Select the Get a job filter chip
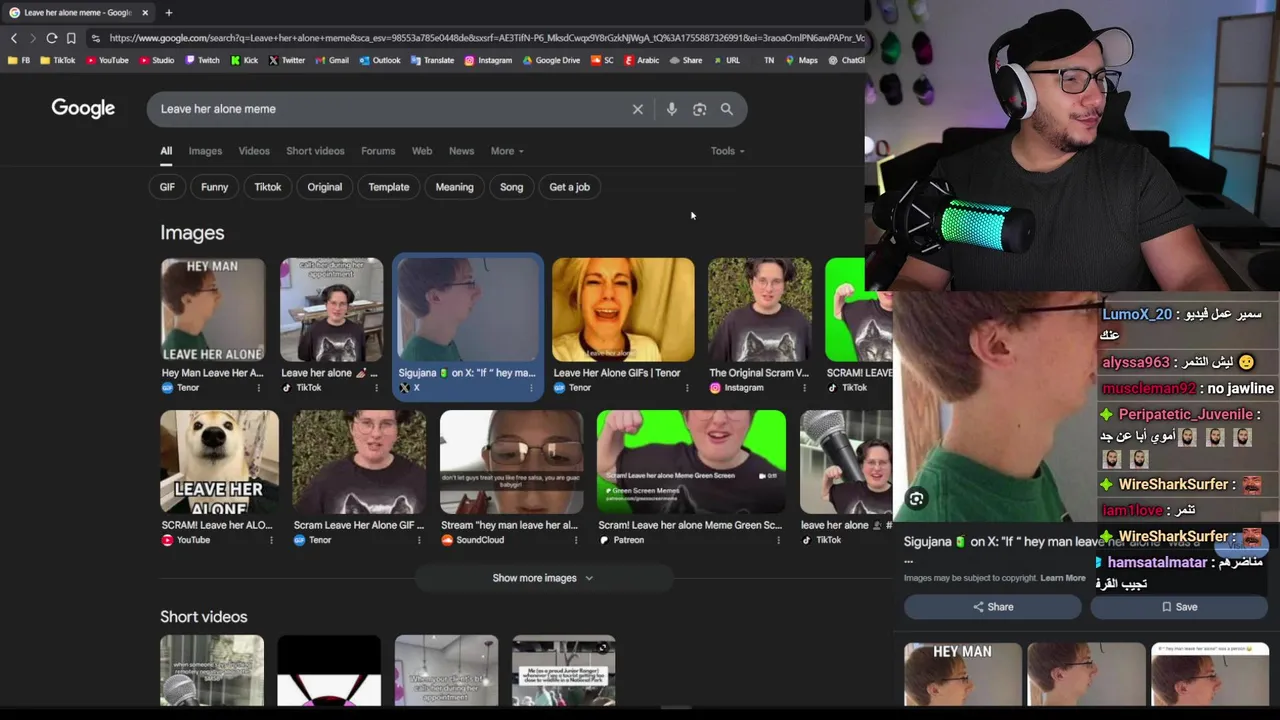This screenshot has height=720, width=1280. click(570, 187)
